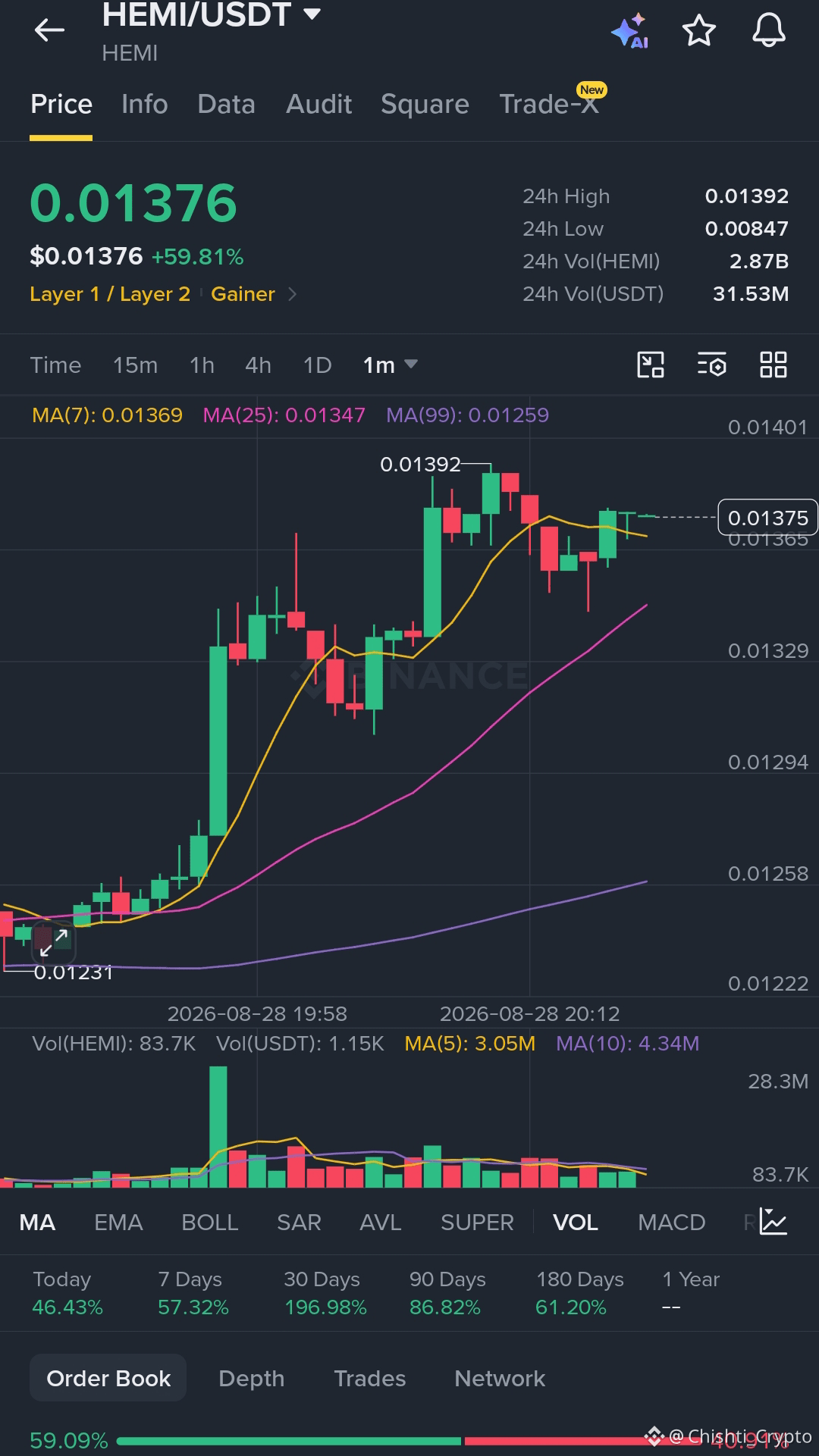This screenshot has height=1456, width=819.
Task: Toggle the BOLL indicator
Action: (x=210, y=1222)
